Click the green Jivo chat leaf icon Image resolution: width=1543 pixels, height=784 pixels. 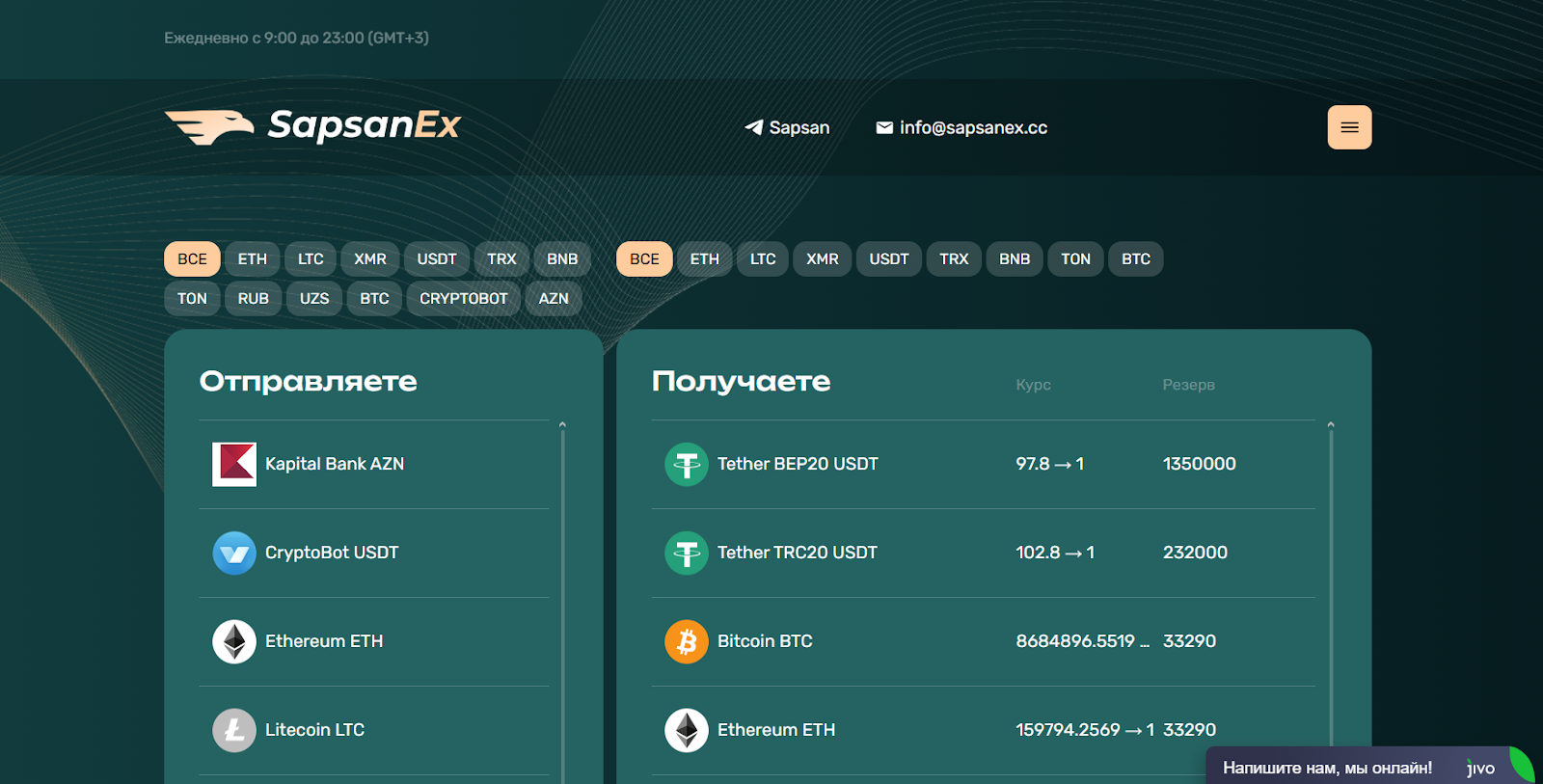tap(1522, 765)
